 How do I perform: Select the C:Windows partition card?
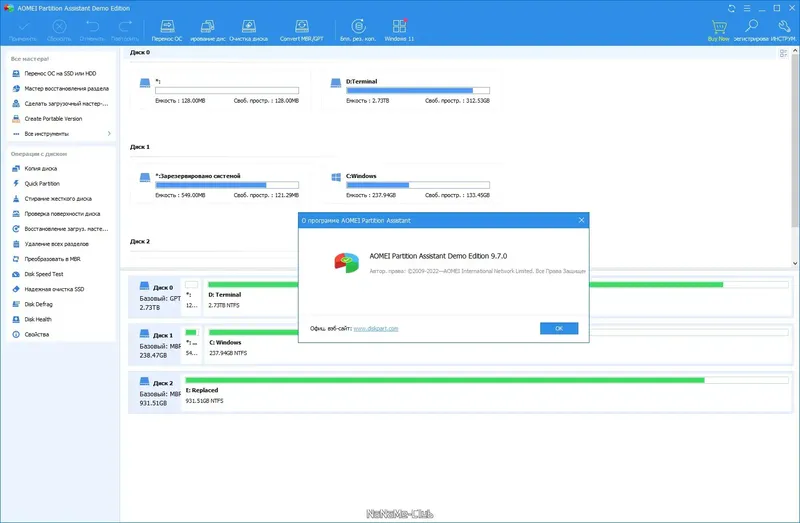[x=411, y=185]
